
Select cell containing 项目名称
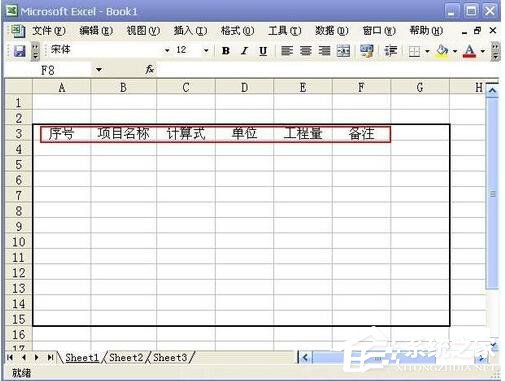(x=123, y=134)
